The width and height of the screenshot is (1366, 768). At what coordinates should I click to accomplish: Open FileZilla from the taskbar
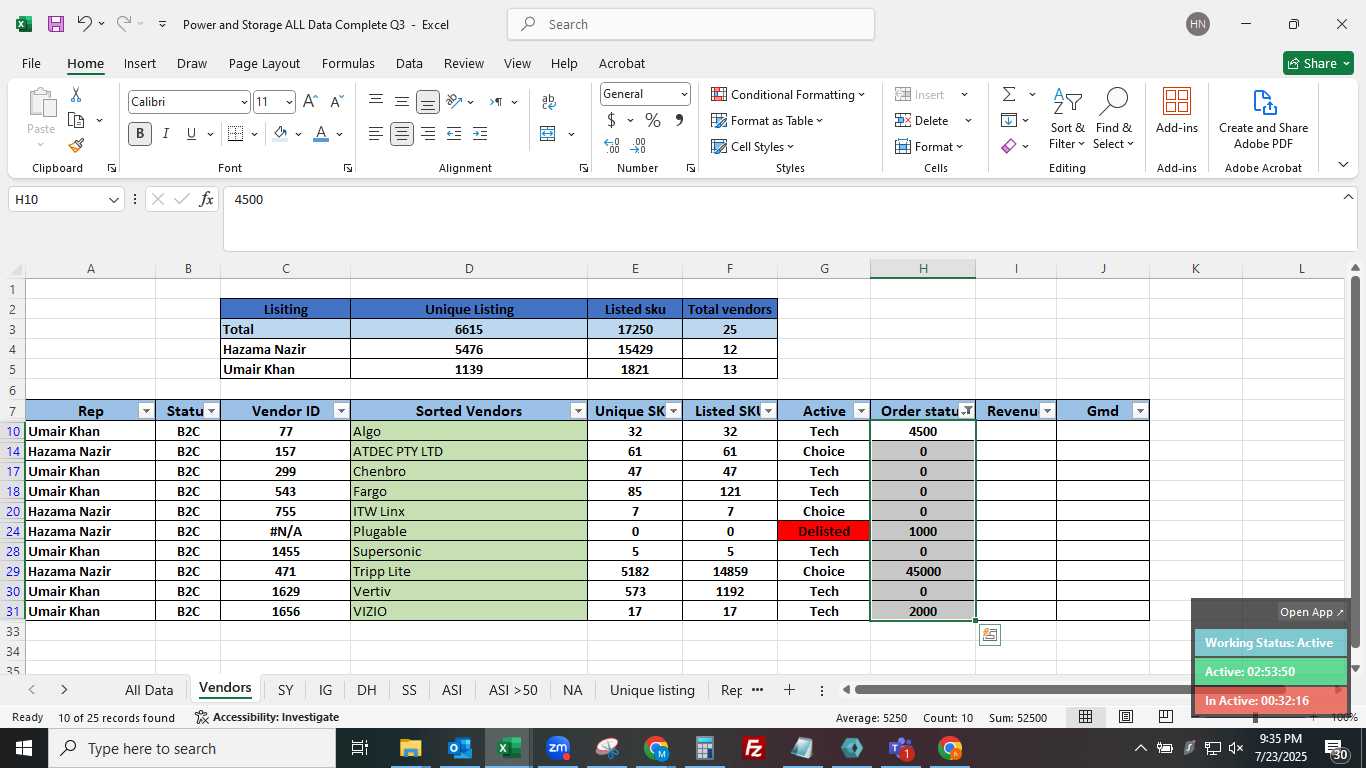tap(754, 748)
